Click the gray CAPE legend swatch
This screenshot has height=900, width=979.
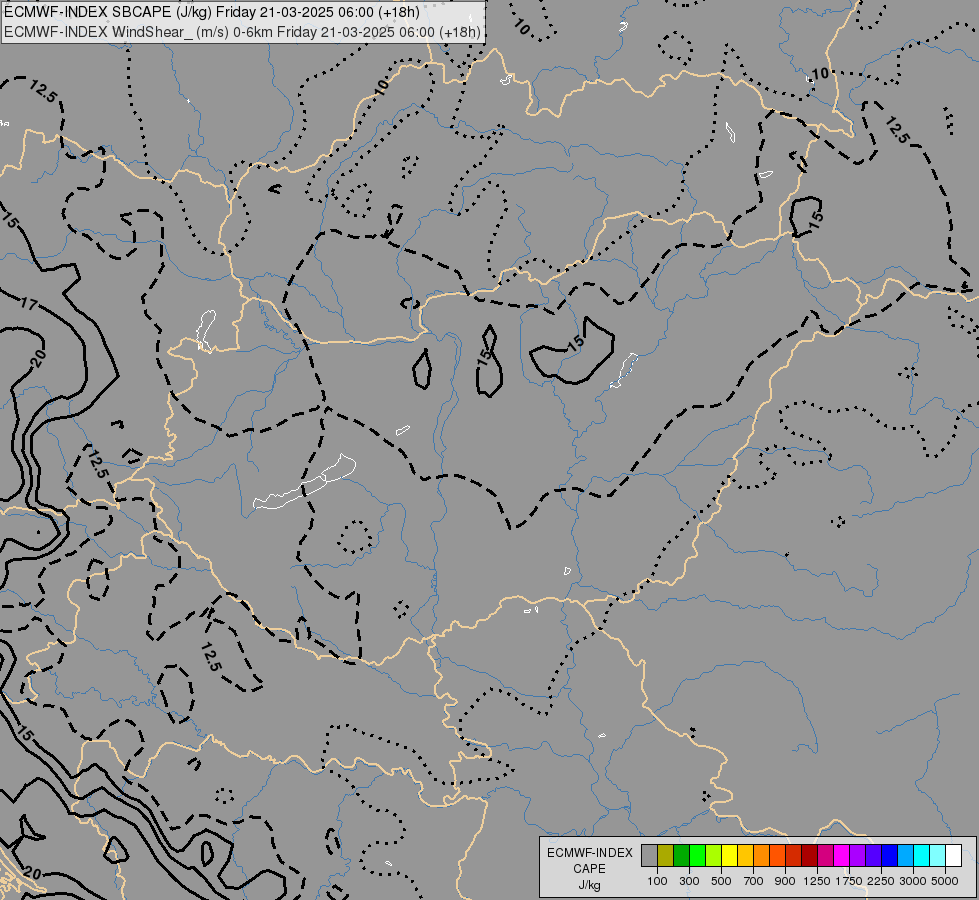coord(649,855)
